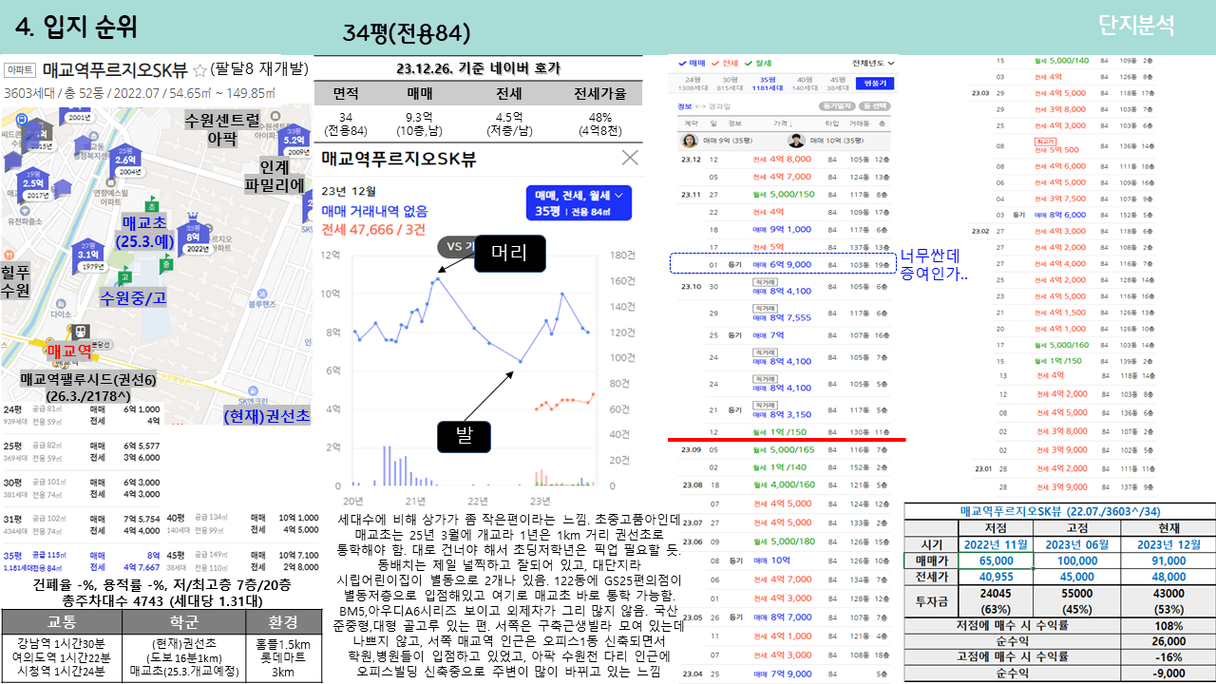Screen dimensions: 1216x684
Task: Select the 30평 listing row
Action: point(81,487)
